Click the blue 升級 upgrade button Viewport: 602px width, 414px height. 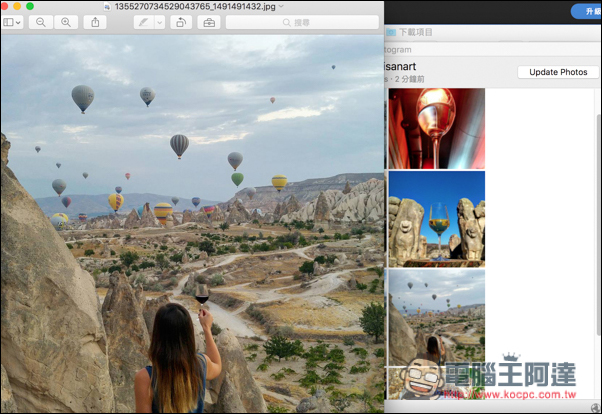pos(586,11)
